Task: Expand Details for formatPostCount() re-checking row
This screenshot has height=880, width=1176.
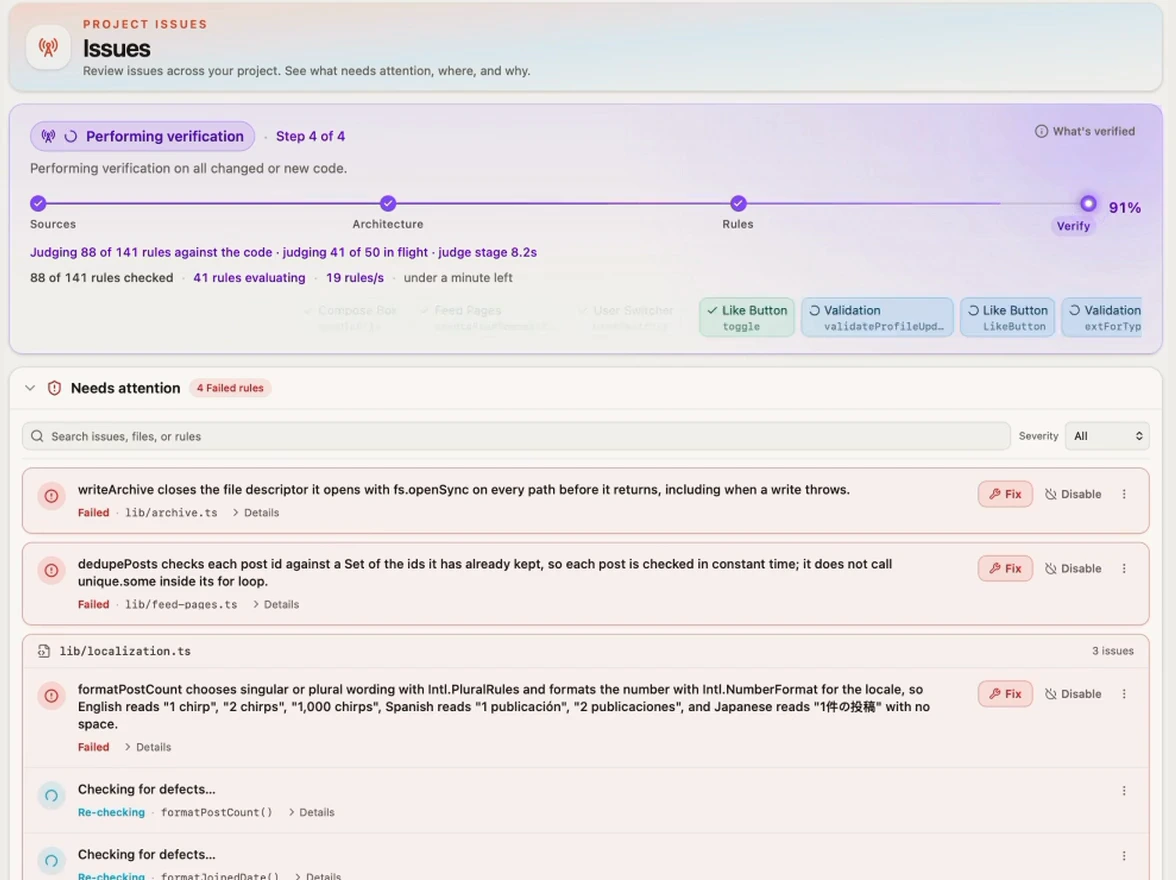Action: (311, 812)
